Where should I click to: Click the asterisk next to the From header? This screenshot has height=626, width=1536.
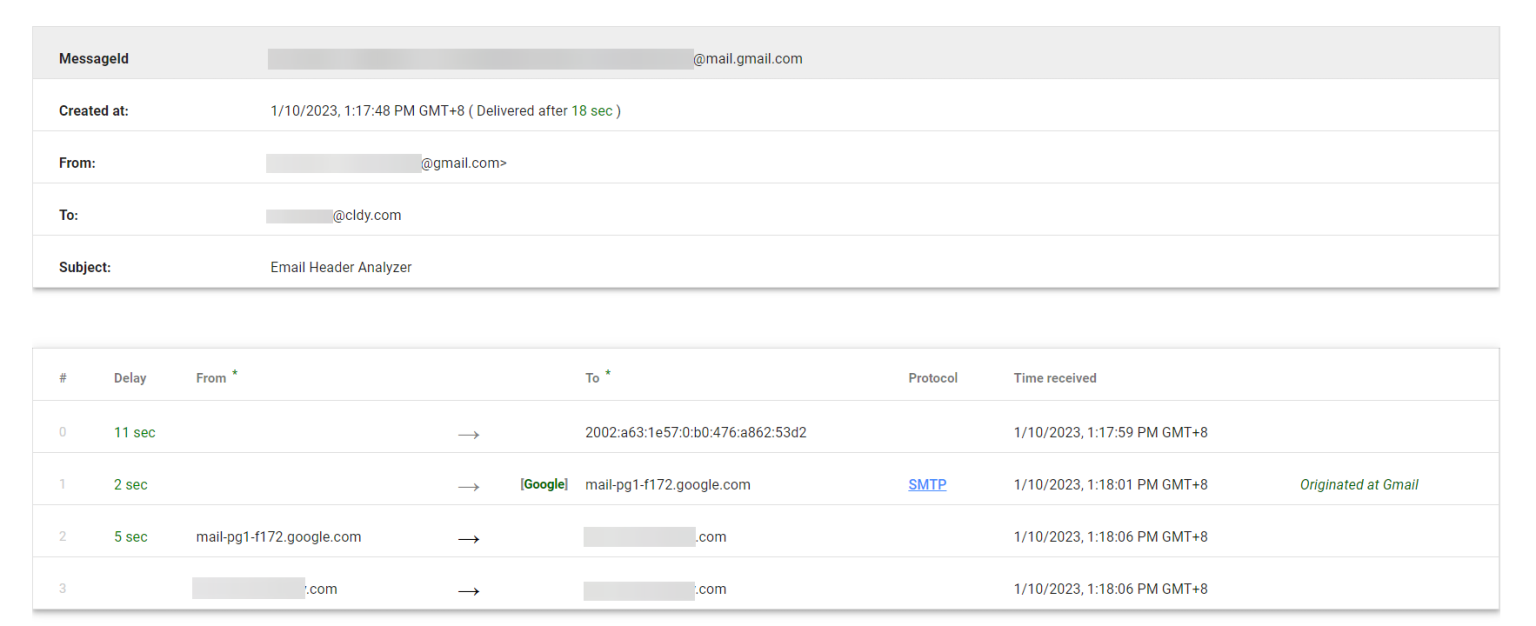tap(234, 371)
